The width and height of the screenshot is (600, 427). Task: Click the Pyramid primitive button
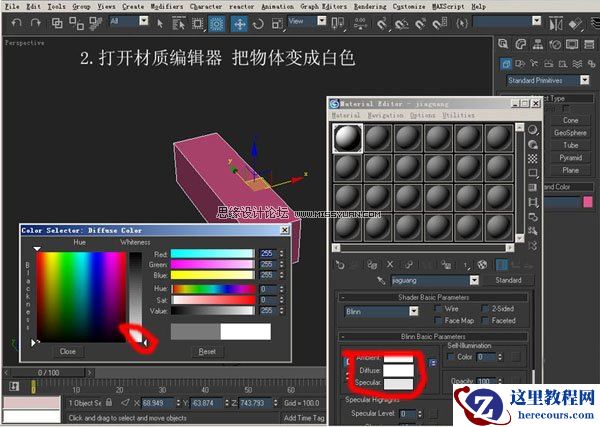click(x=570, y=158)
